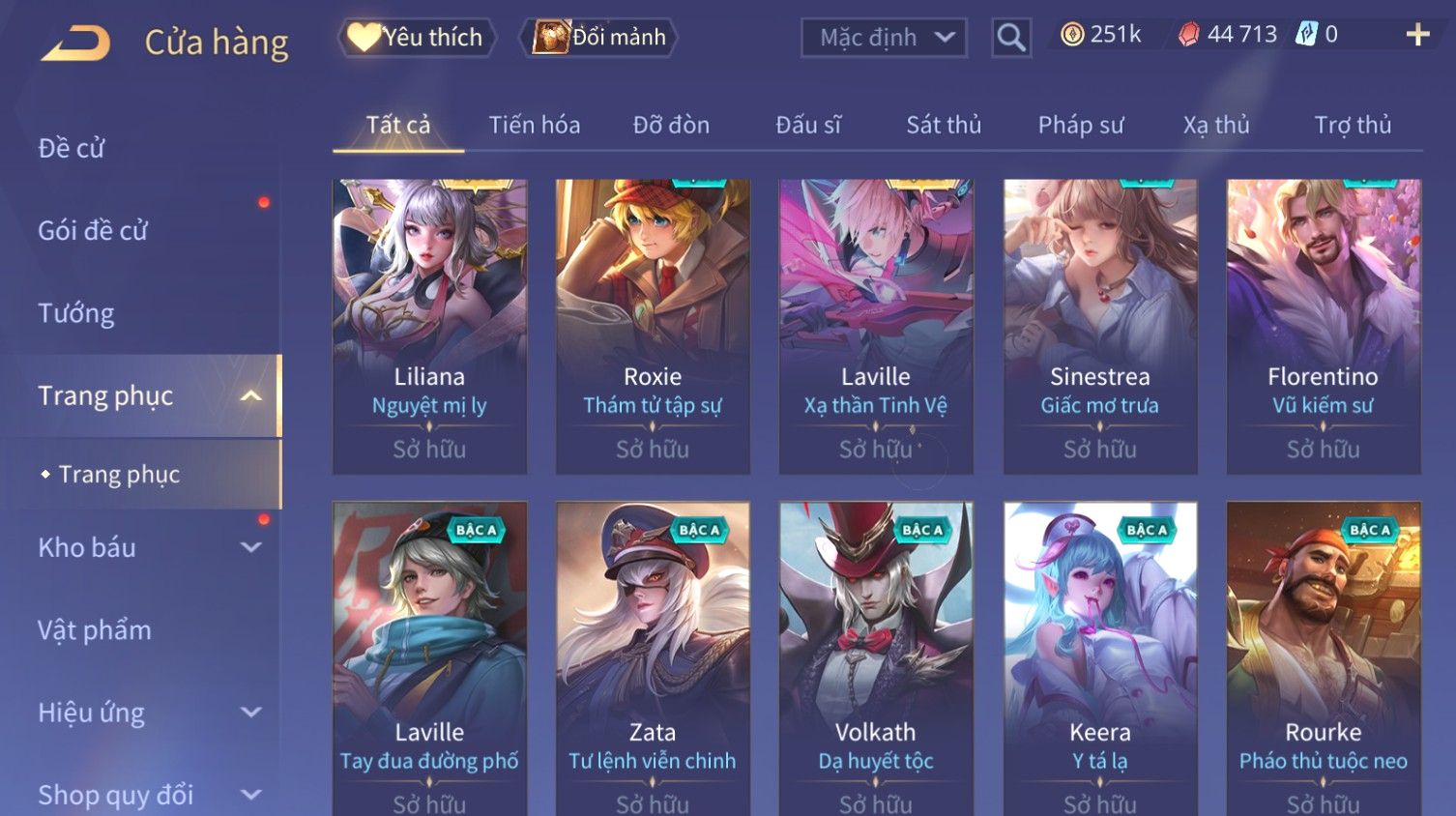Go to Gói đề cử menu
The width and height of the screenshot is (1456, 816).
click(93, 231)
